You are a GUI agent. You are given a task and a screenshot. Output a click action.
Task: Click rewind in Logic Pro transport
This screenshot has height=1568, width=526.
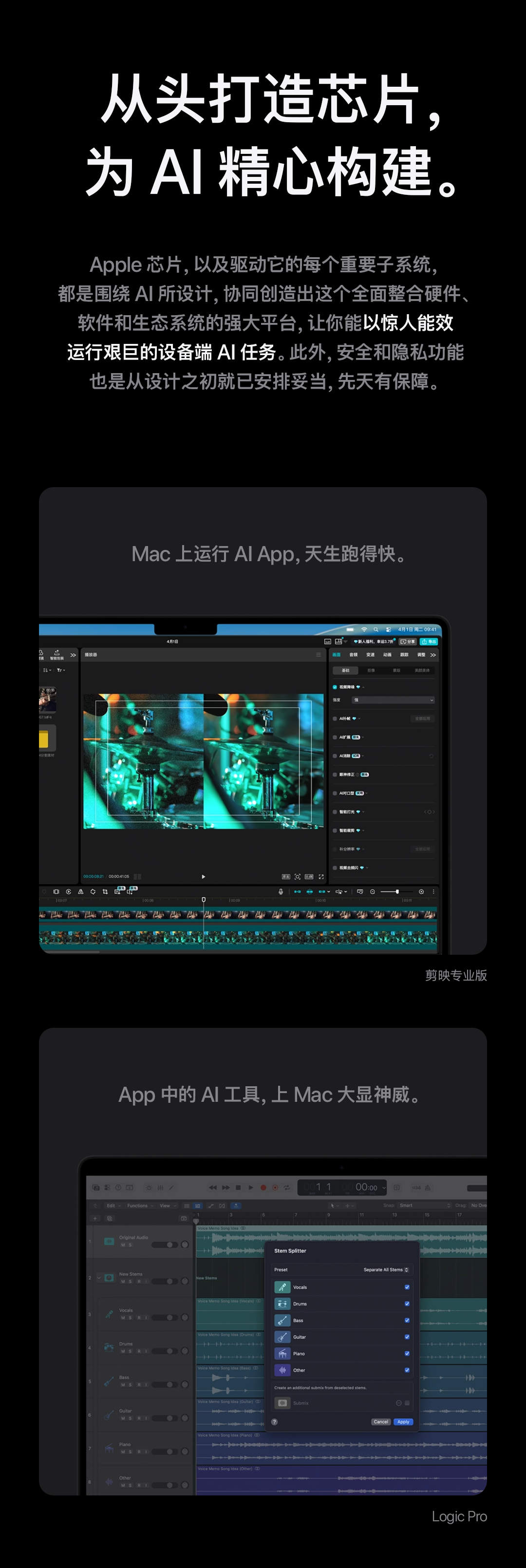pyautogui.click(x=212, y=1187)
